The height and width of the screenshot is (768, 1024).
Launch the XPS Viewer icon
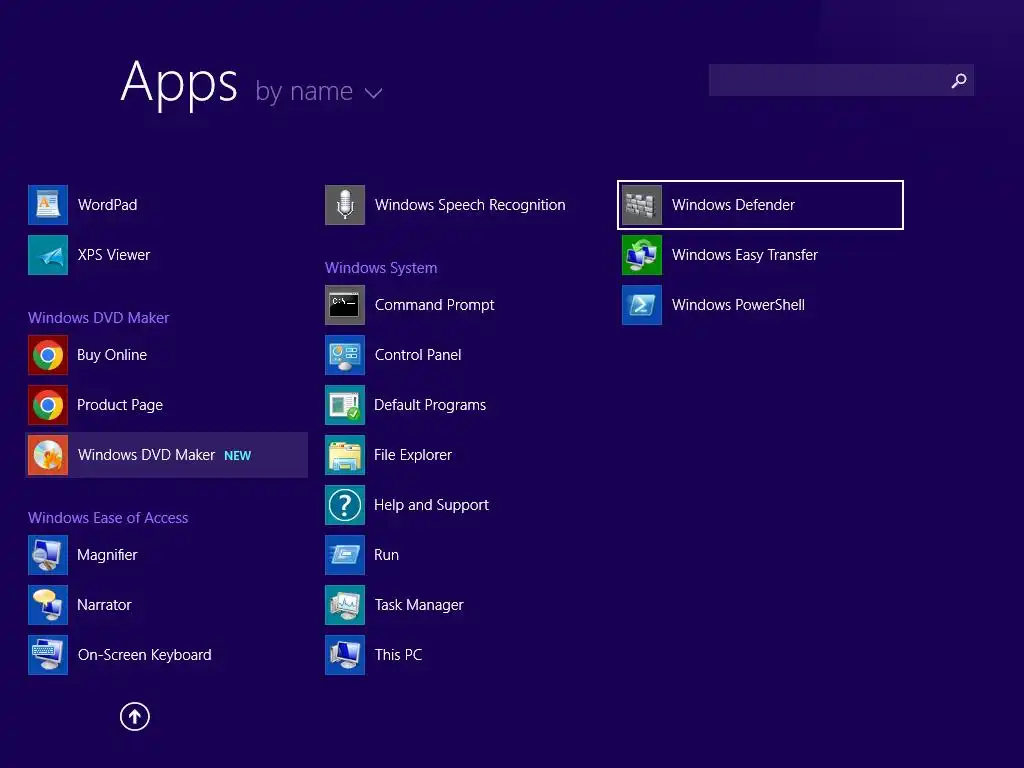[x=48, y=255]
